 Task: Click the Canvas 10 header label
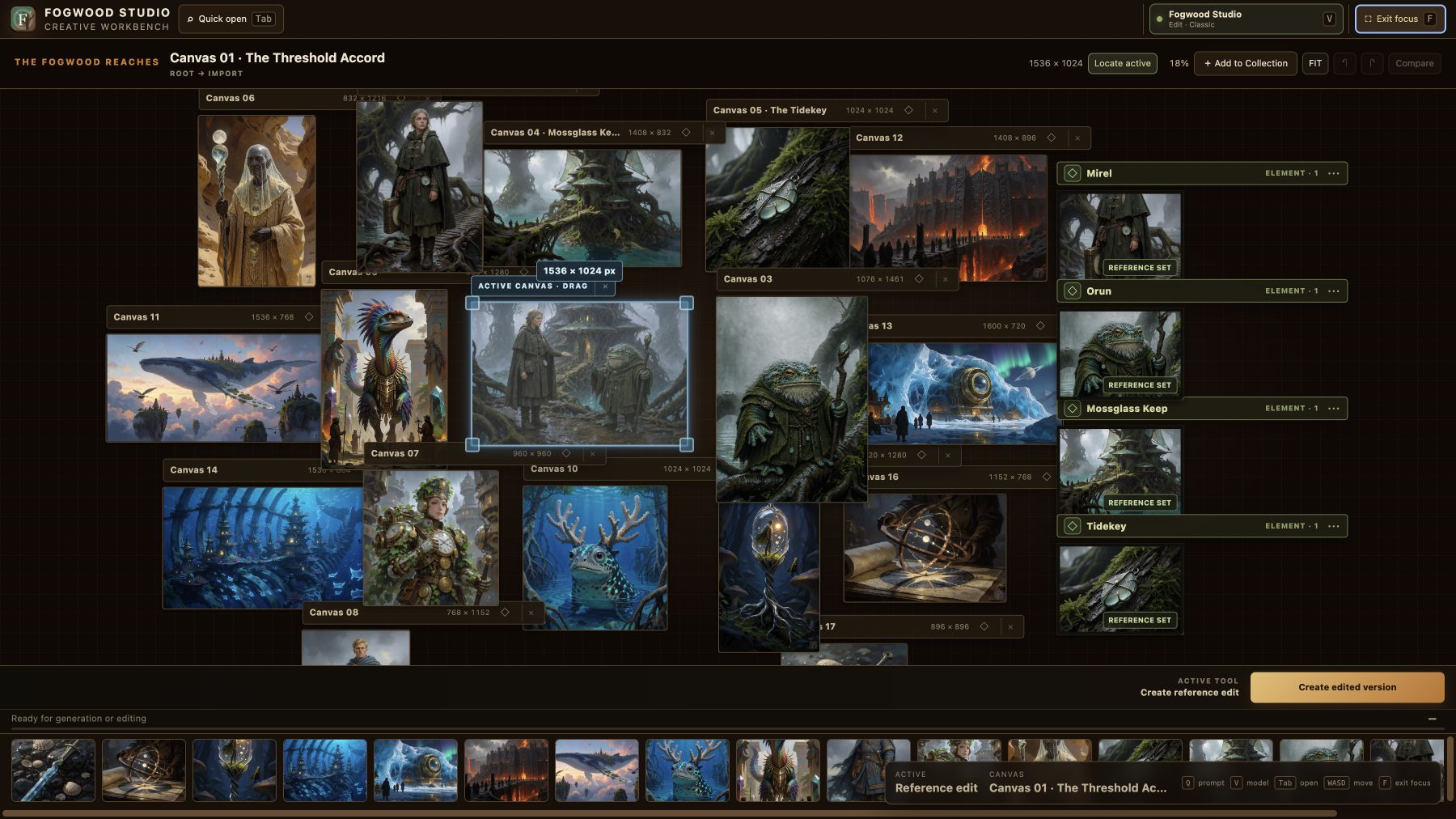554,469
